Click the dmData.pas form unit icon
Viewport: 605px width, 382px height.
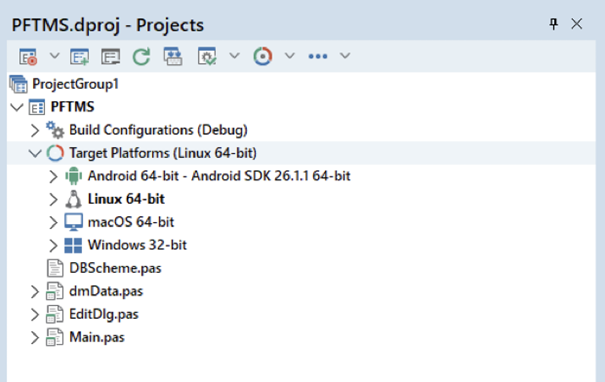tap(55, 291)
